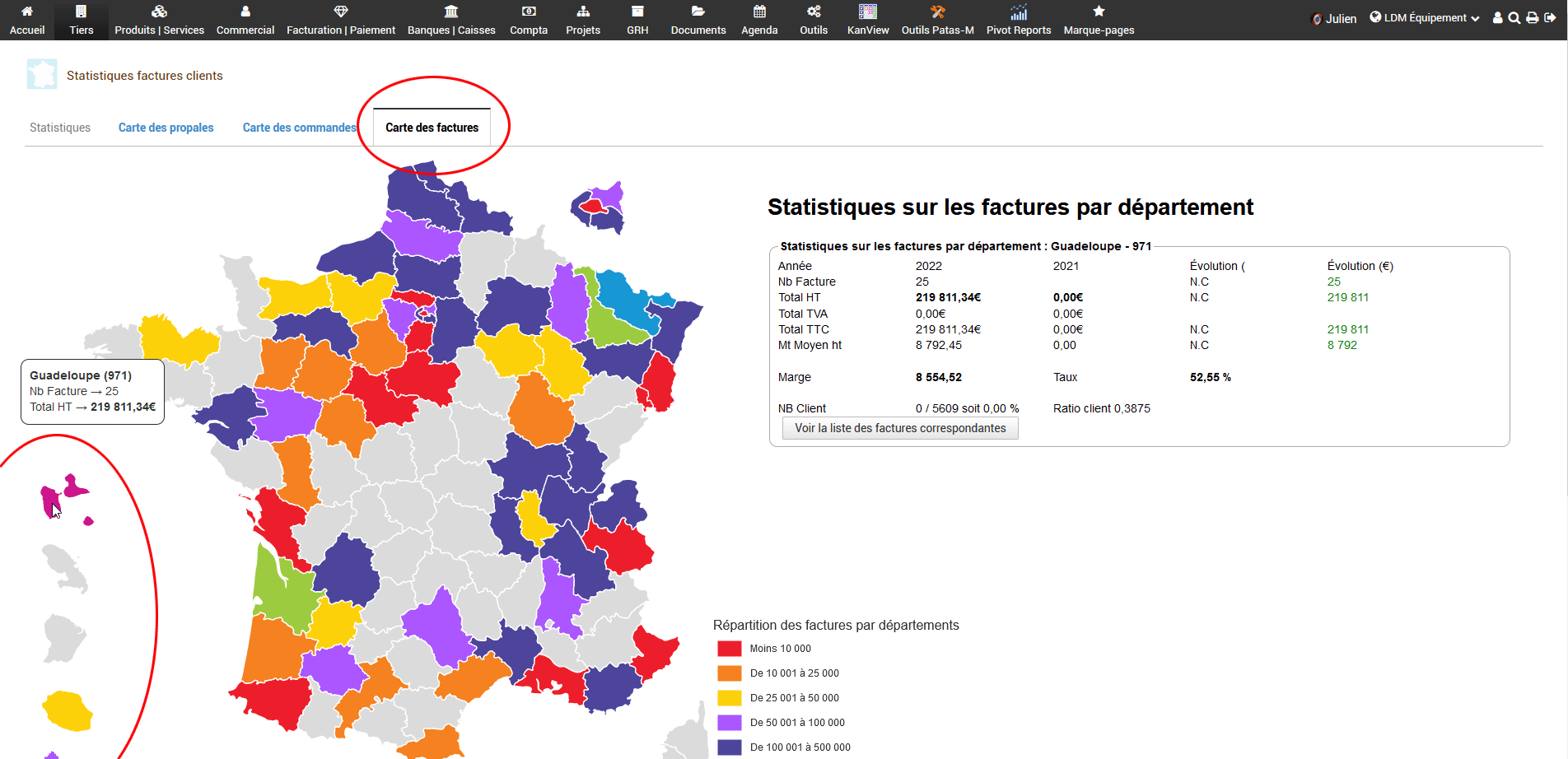The height and width of the screenshot is (759, 1568).
Task: Open the Accueil home icon
Action: click(27, 12)
